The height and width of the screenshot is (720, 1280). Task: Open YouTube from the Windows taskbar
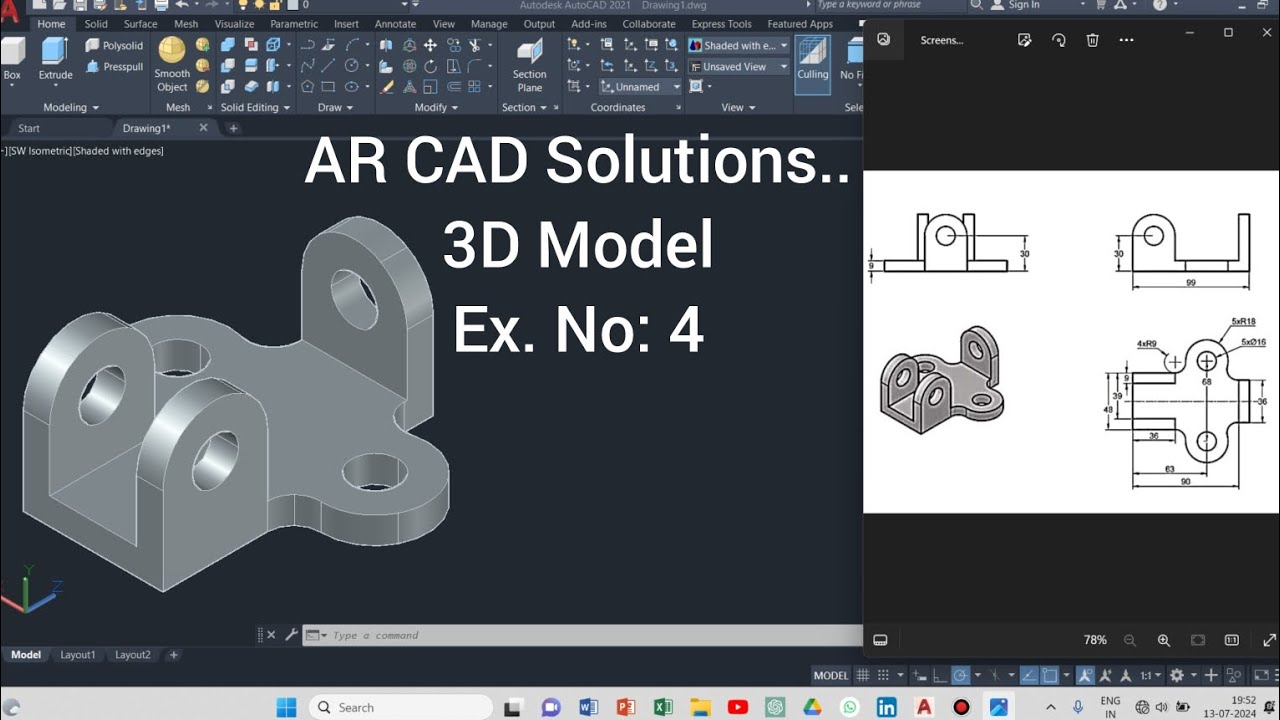[738, 707]
